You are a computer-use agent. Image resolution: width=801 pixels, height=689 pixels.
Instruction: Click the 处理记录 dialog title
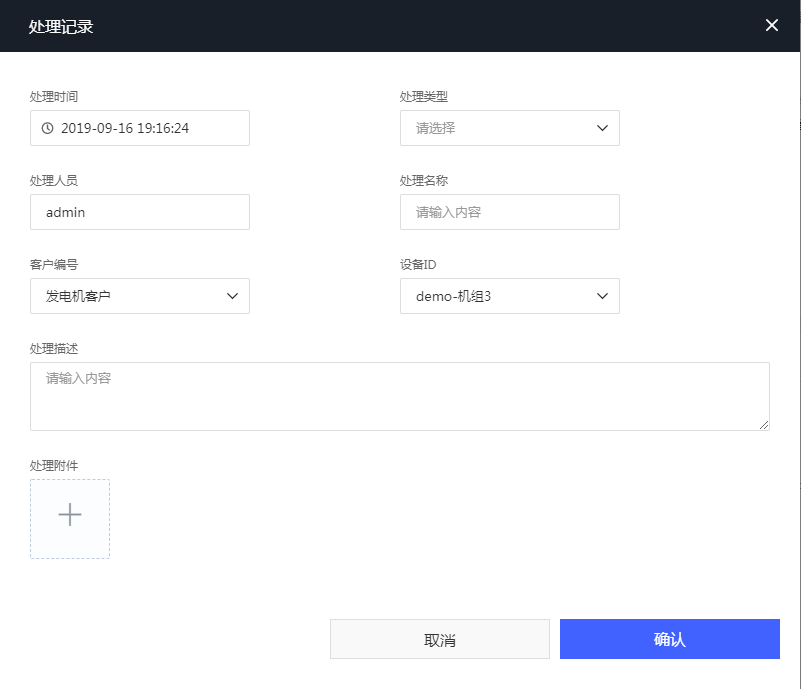point(60,26)
